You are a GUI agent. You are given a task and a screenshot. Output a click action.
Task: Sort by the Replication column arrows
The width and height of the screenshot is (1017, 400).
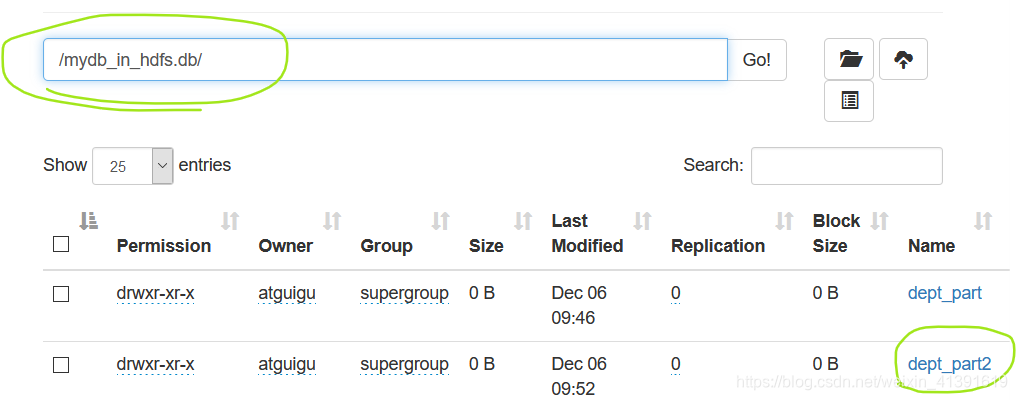point(784,222)
